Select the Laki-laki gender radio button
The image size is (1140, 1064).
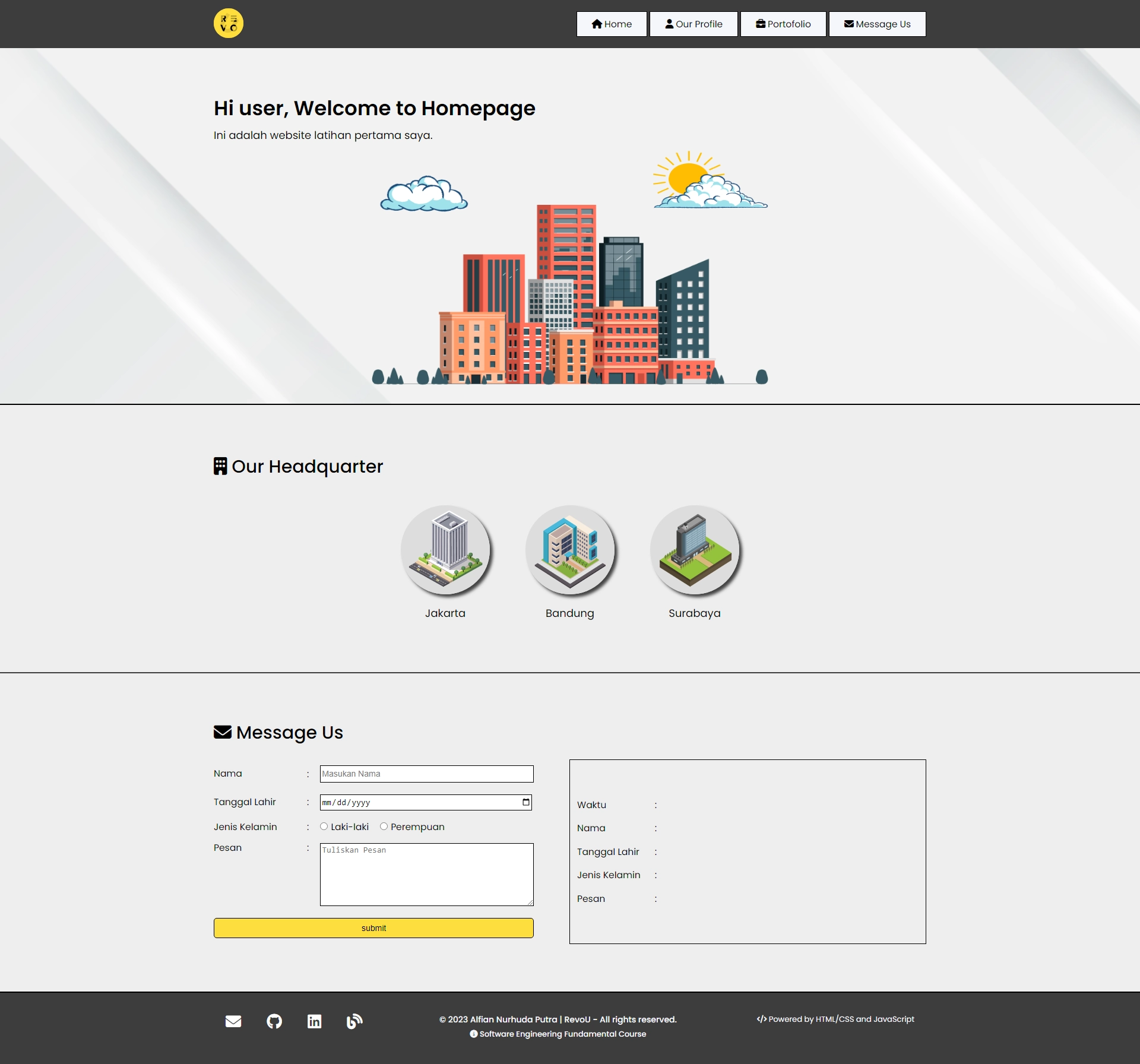[x=324, y=825]
